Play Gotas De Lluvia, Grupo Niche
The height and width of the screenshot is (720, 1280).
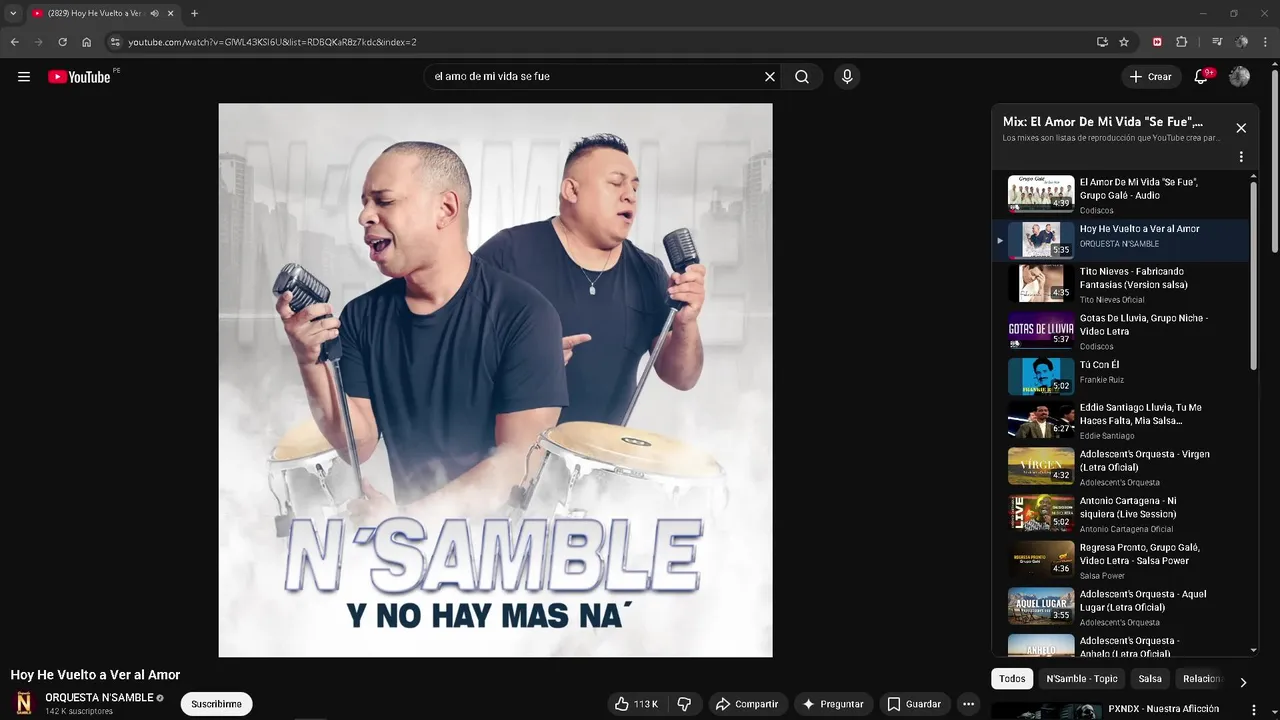coord(1120,331)
